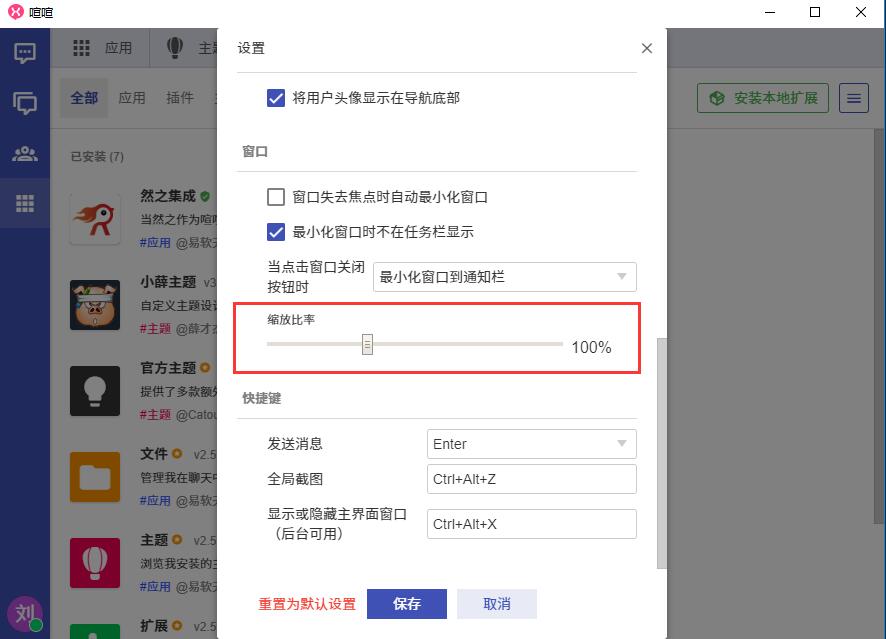Image resolution: width=886 pixels, height=639 pixels.
Task: Open the 发送消息 Enter dropdown
Action: (x=531, y=444)
